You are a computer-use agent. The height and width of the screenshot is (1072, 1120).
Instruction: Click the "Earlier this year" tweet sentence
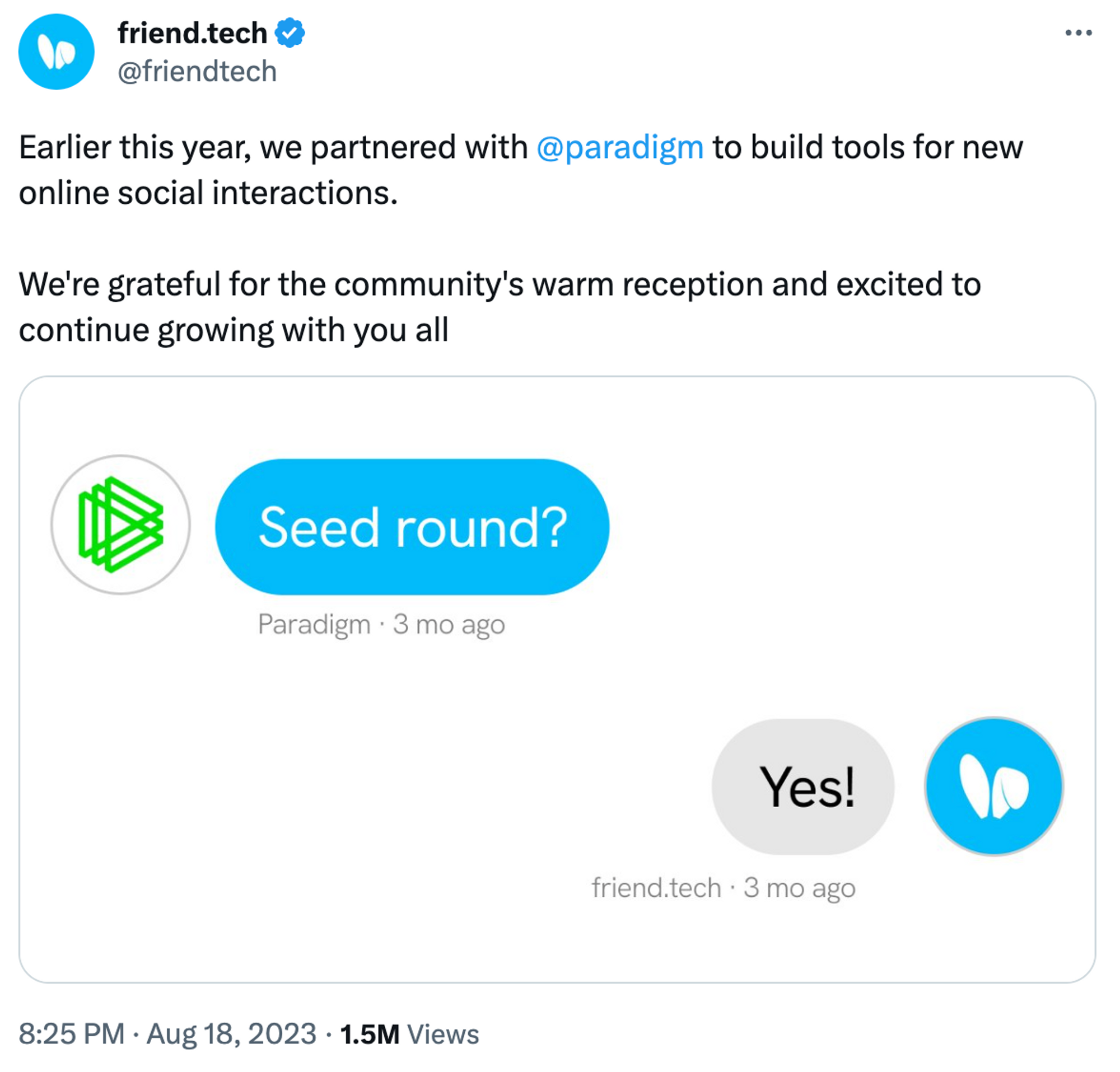click(x=274, y=148)
